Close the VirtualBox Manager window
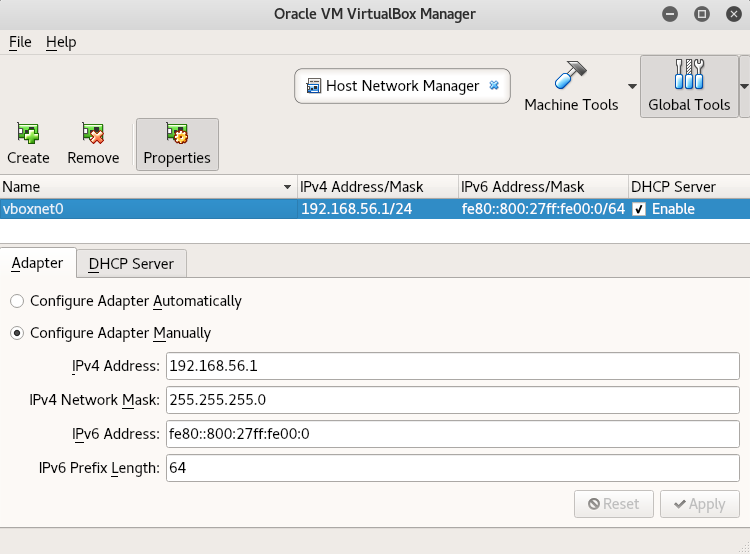Viewport: 750px width, 554px height. [x=734, y=14]
